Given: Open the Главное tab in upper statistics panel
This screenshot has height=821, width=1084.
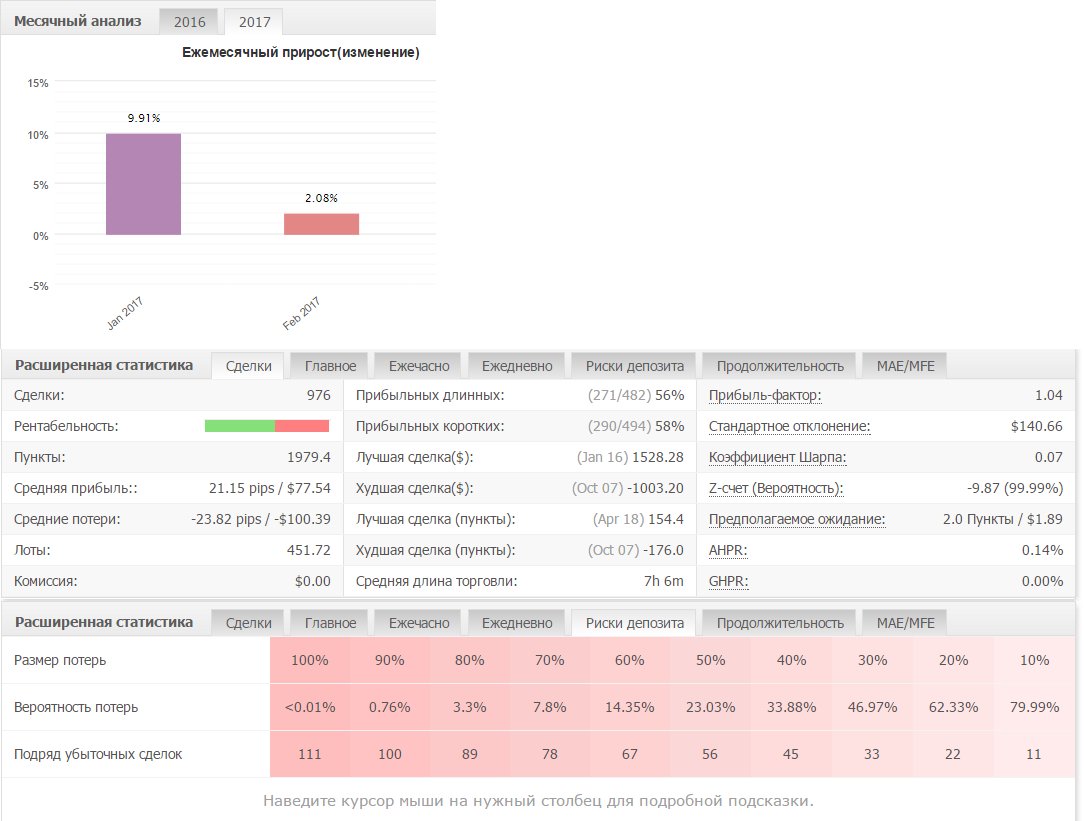Looking at the screenshot, I should click(x=330, y=366).
